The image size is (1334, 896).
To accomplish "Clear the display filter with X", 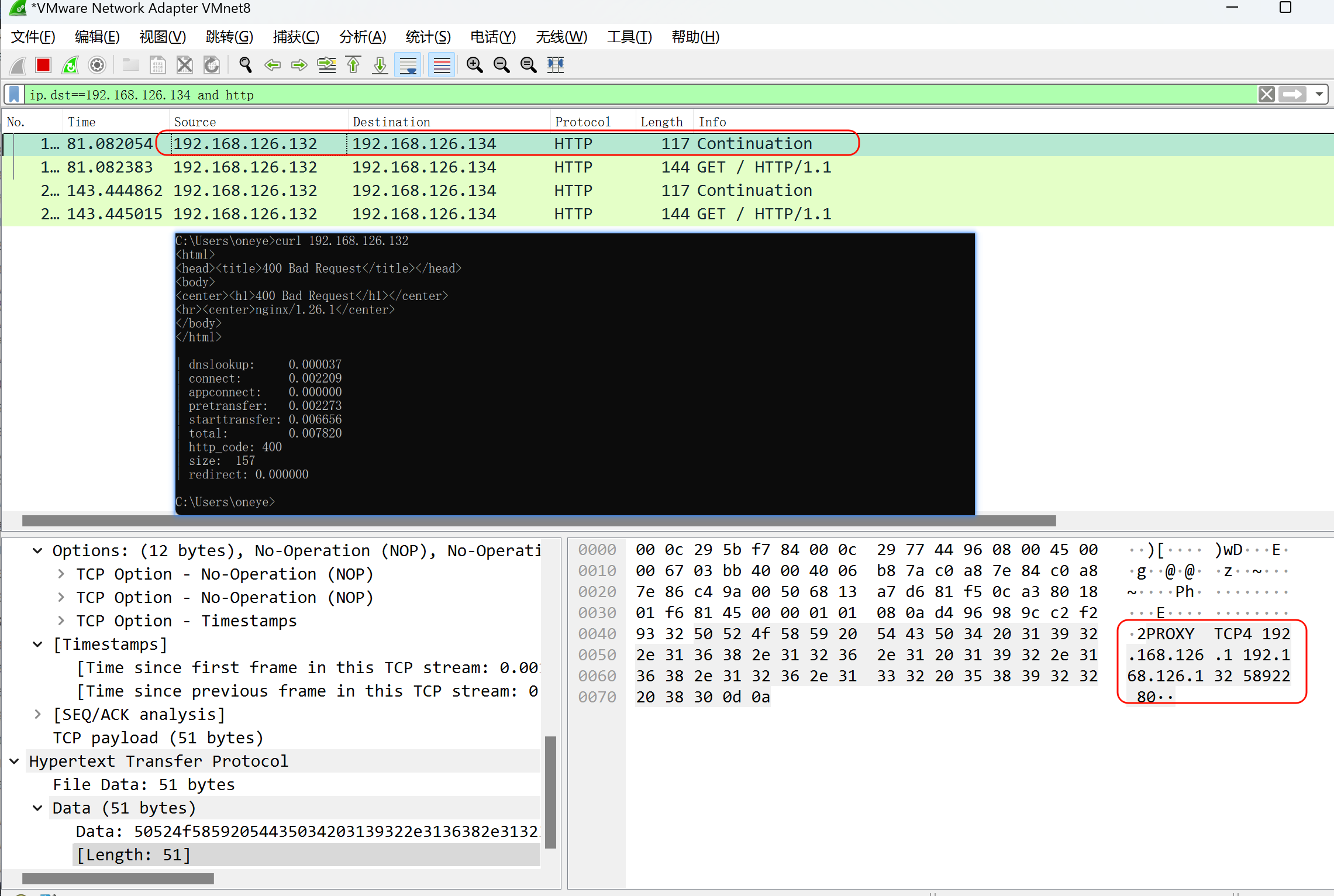I will (x=1267, y=94).
